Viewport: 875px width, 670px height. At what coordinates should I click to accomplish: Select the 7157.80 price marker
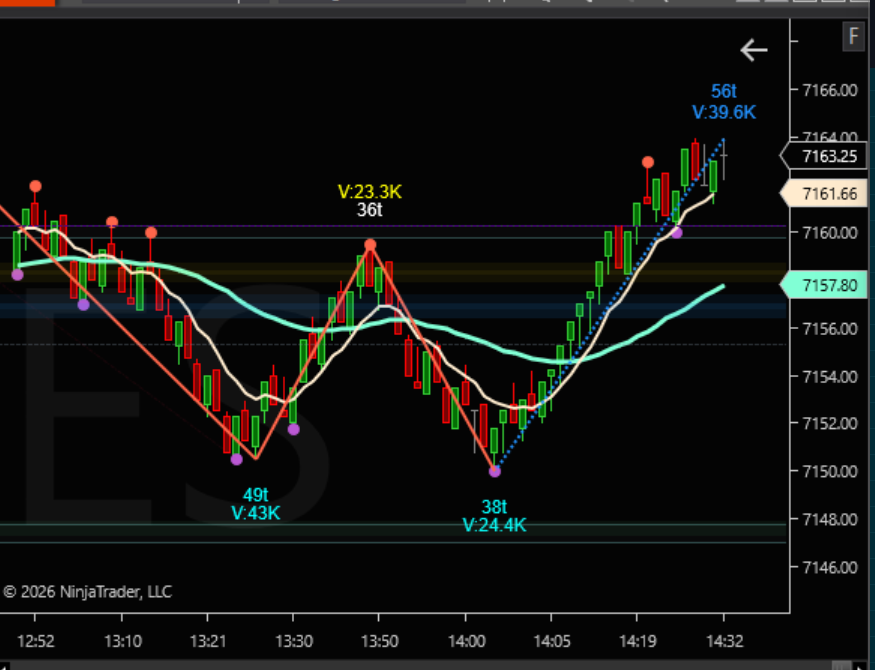824,285
